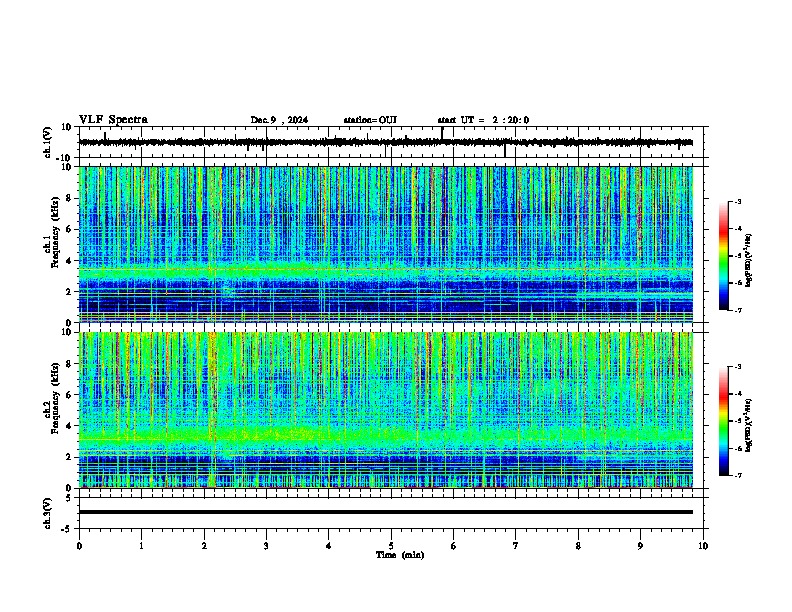Click the ch.2 spectrogram color scale bar
The width and height of the screenshot is (792, 612).
click(x=724, y=421)
